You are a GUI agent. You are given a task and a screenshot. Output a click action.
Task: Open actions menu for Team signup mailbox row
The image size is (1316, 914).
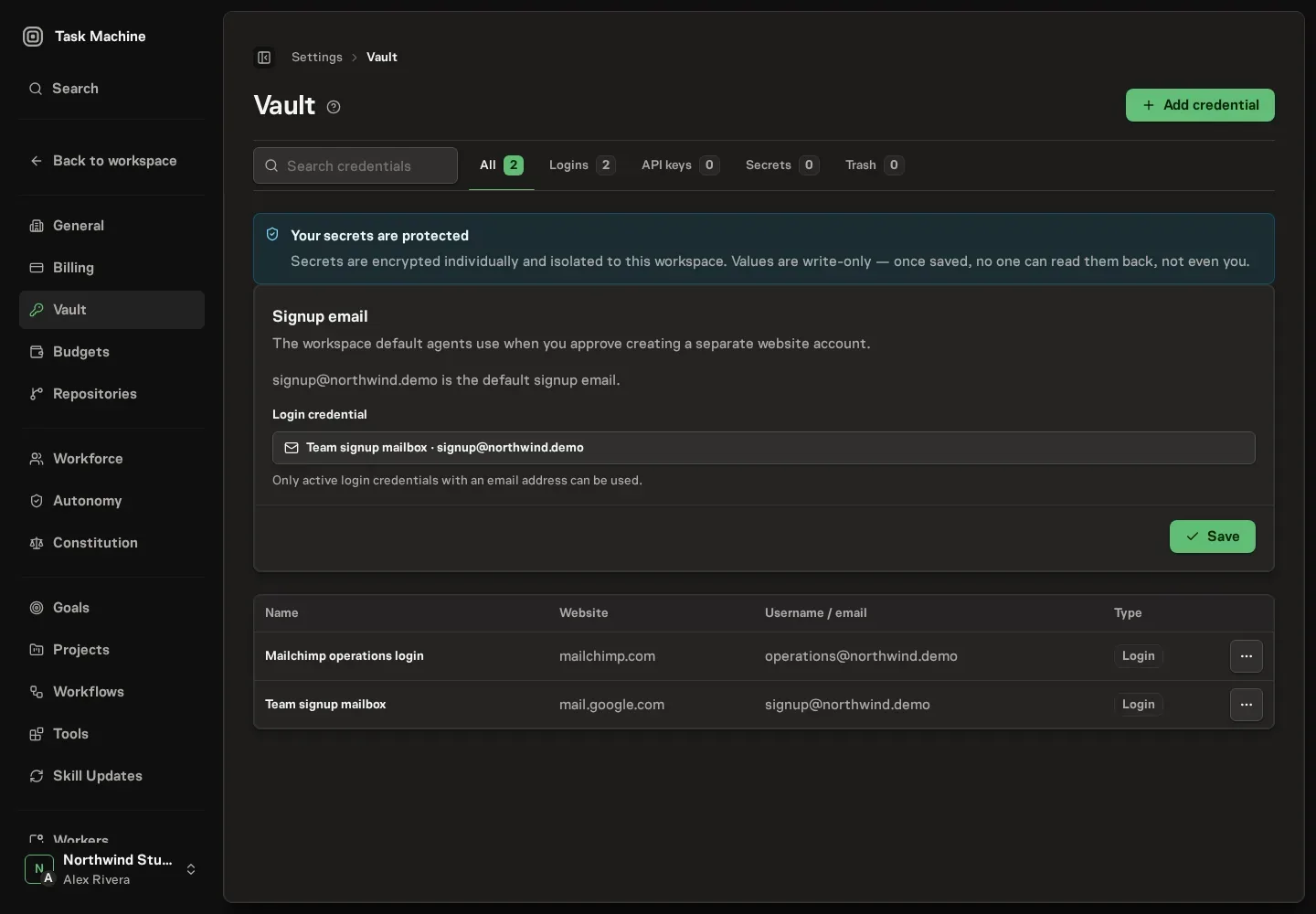[1247, 705]
